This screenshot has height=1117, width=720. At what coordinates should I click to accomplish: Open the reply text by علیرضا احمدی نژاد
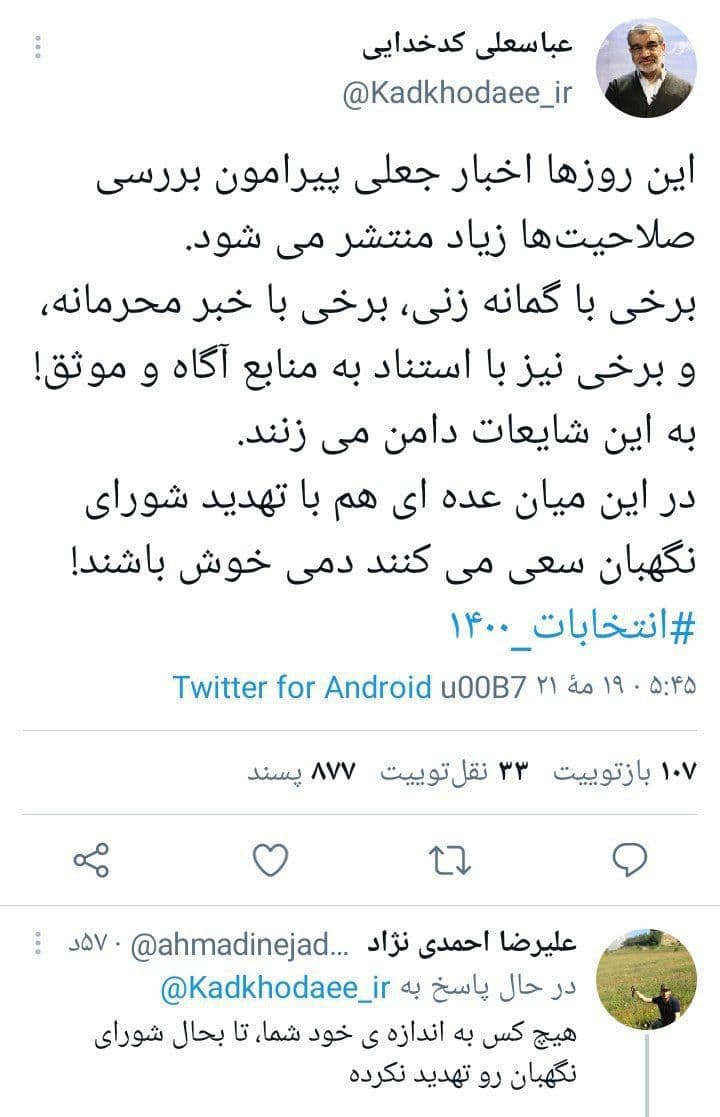[x=335, y=1053]
